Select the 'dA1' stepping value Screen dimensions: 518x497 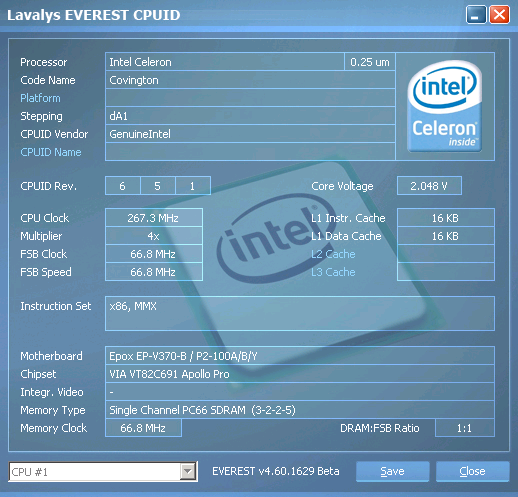[x=250, y=116]
